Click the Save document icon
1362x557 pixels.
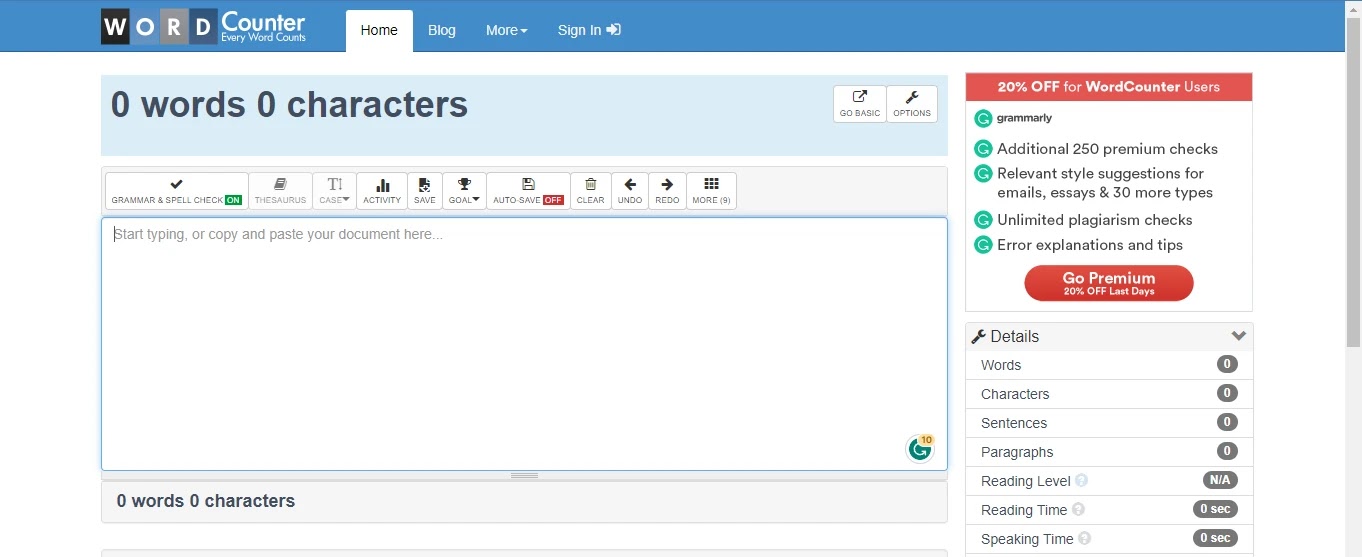tap(425, 191)
